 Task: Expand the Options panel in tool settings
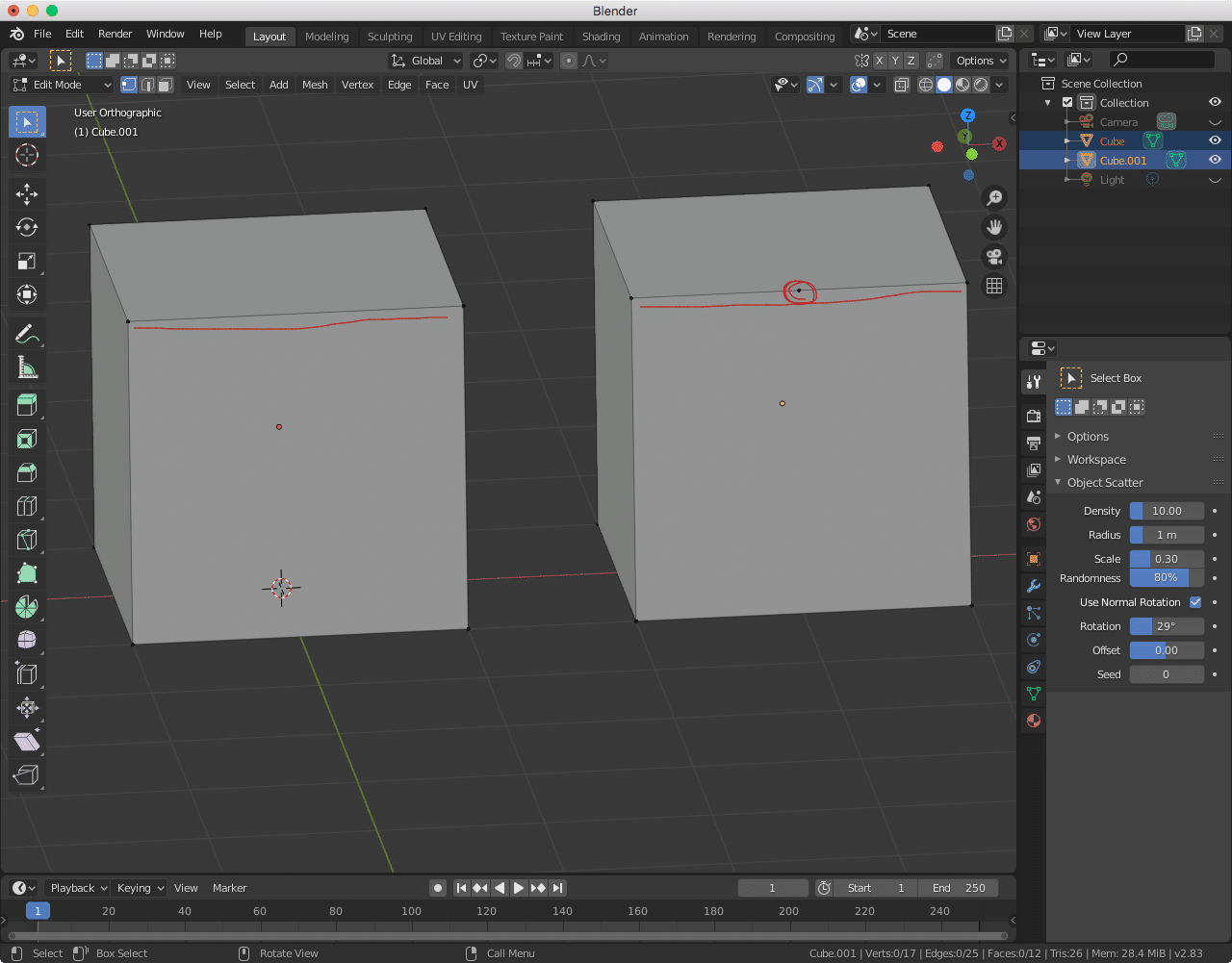(x=1088, y=437)
